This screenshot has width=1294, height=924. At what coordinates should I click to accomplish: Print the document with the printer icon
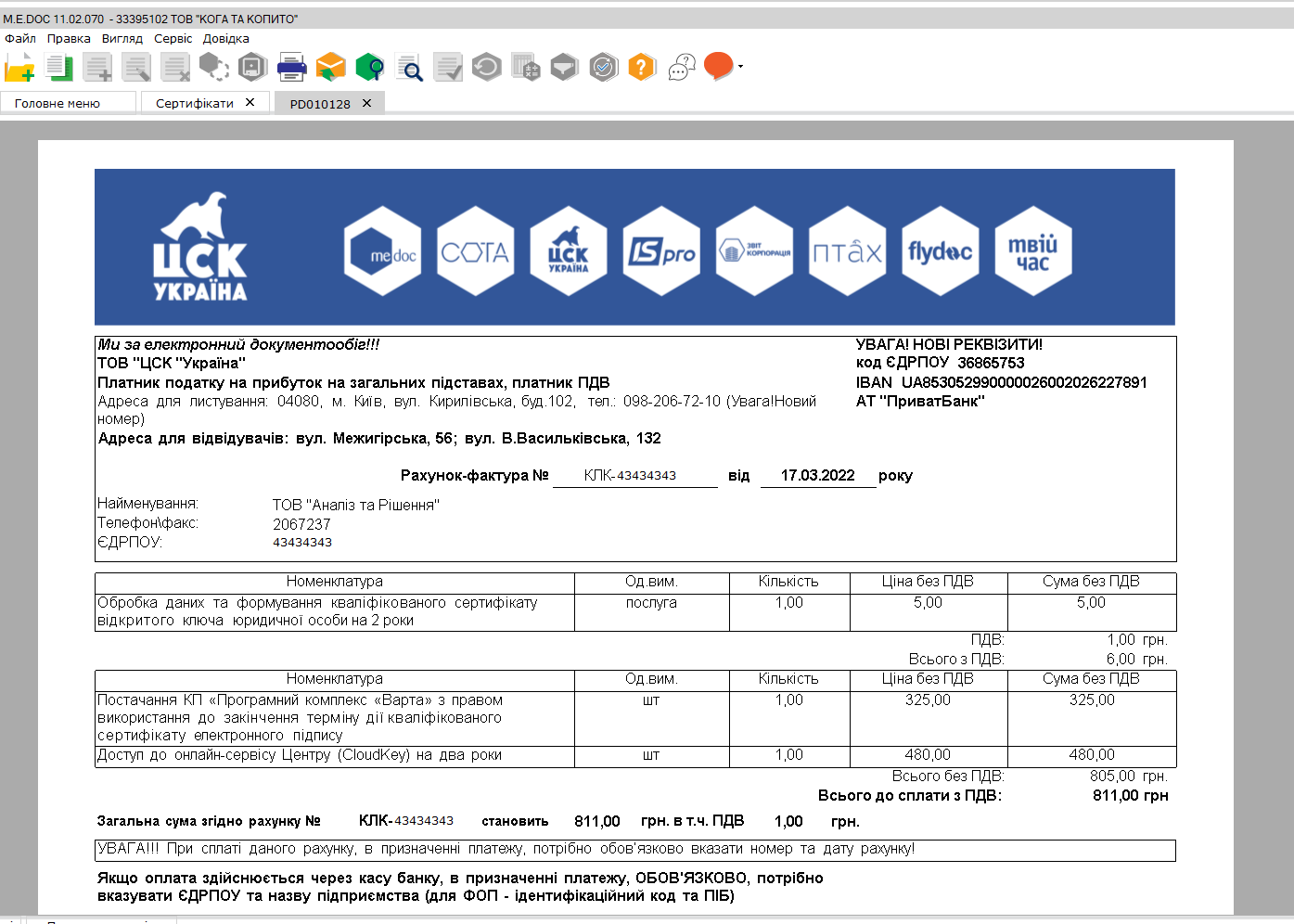[292, 68]
